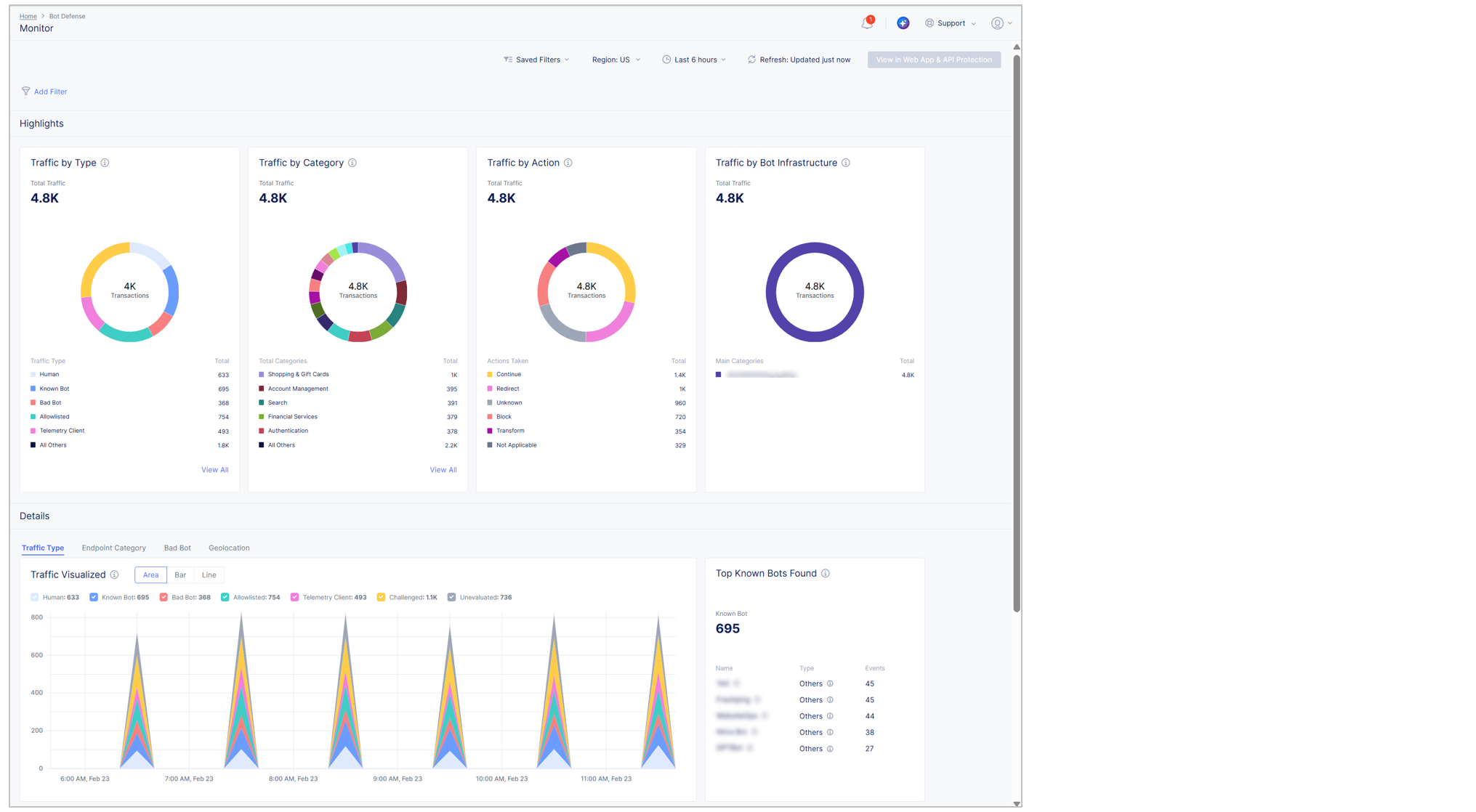This screenshot has width=1476, height=812.
Task: Toggle the Telemetry Client series checkbox
Action: click(294, 597)
